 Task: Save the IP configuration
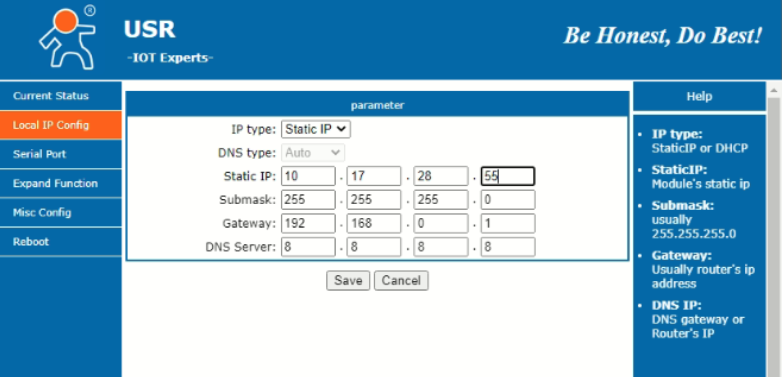(x=348, y=281)
